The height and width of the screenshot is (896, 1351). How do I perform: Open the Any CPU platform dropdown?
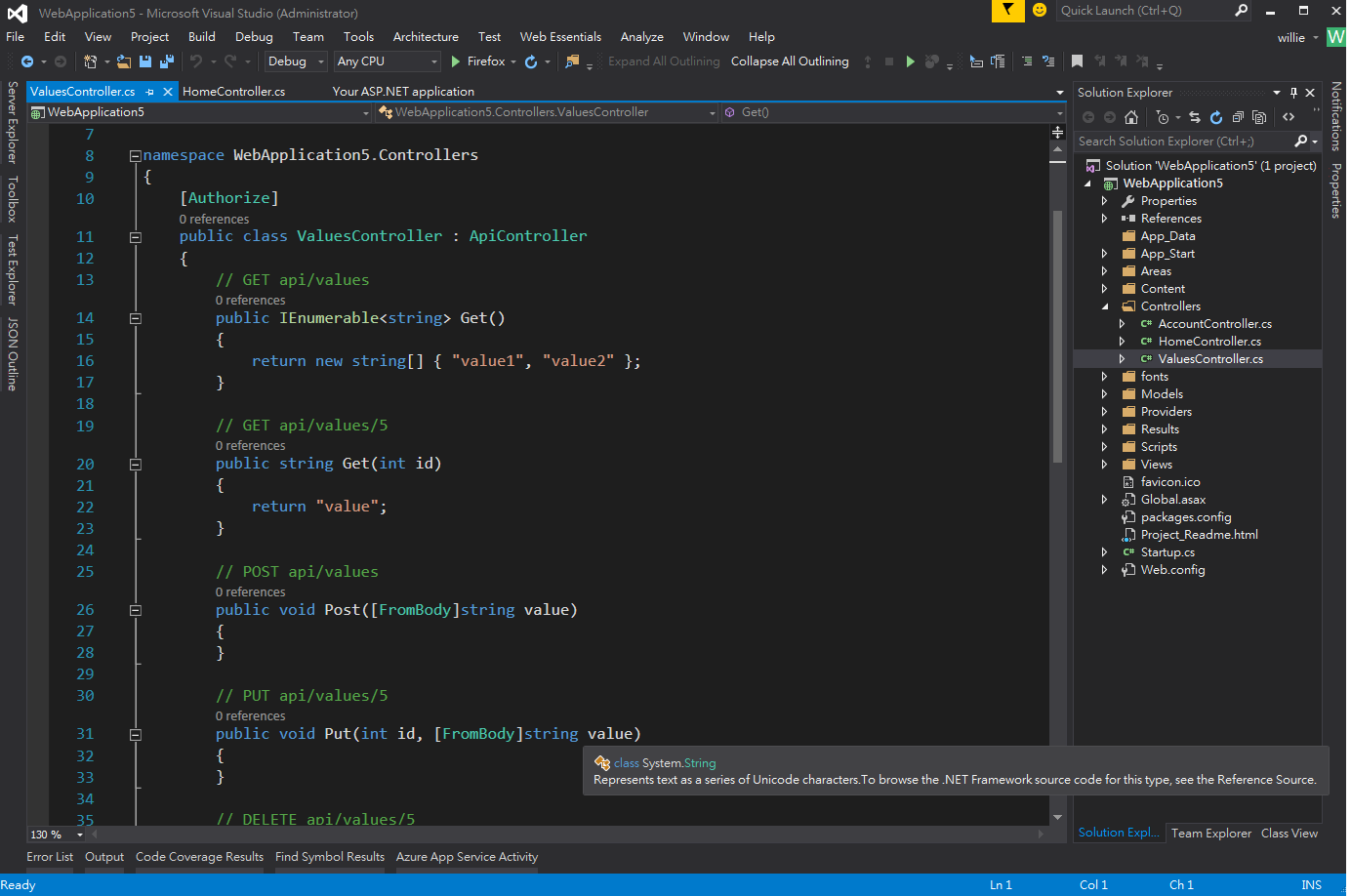[x=388, y=61]
